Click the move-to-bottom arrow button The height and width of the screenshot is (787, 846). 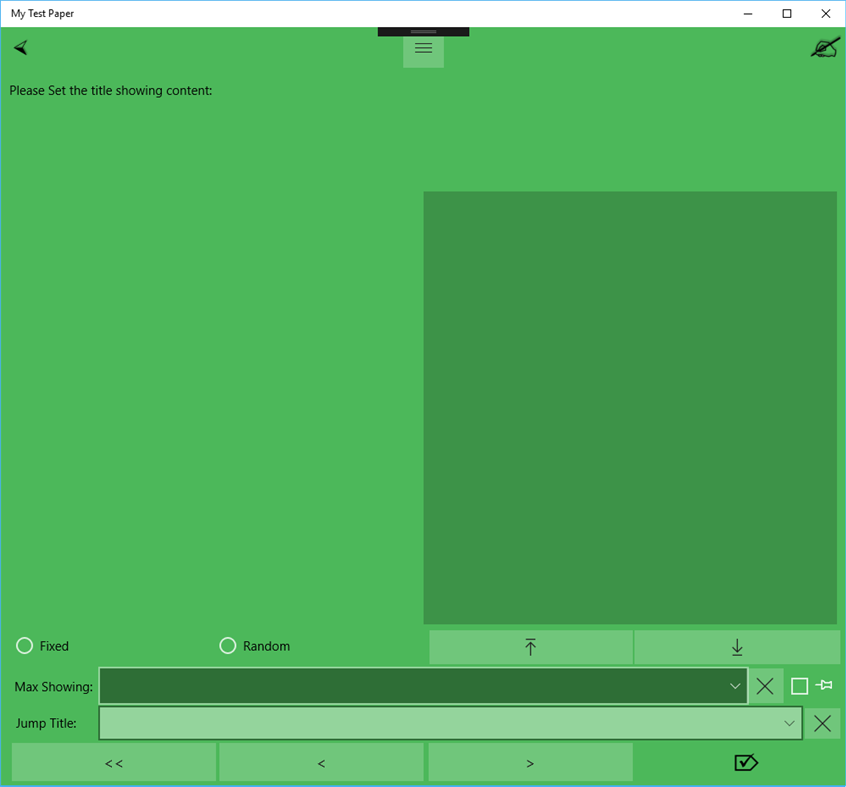click(x=737, y=647)
